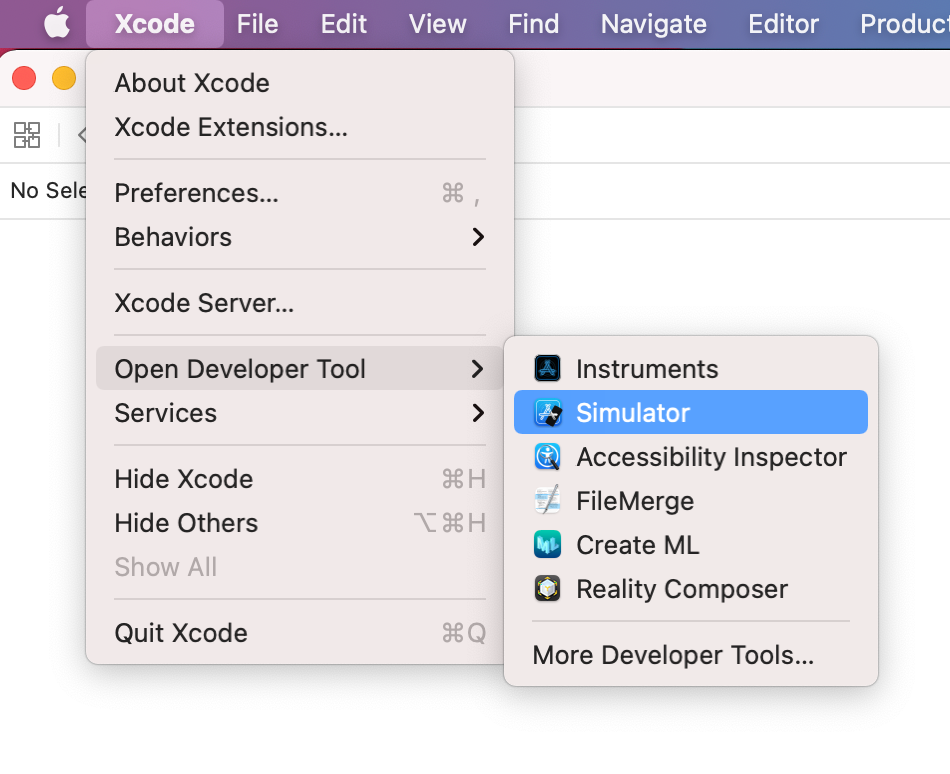The width and height of the screenshot is (950, 774).
Task: Open the Apple menu
Action: click(57, 23)
